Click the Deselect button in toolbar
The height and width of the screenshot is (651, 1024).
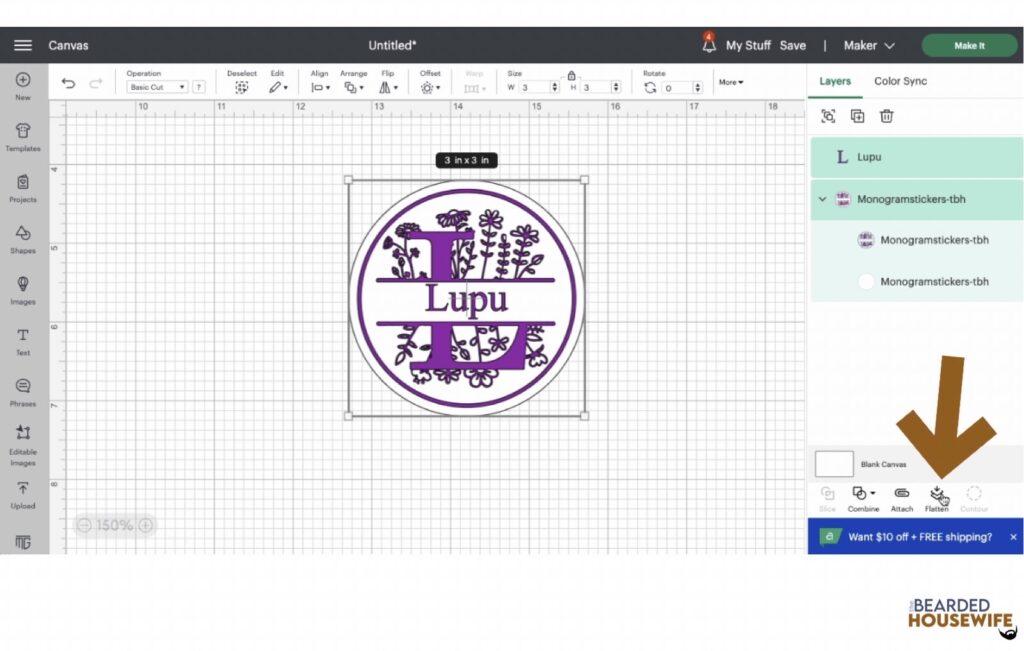tap(241, 87)
